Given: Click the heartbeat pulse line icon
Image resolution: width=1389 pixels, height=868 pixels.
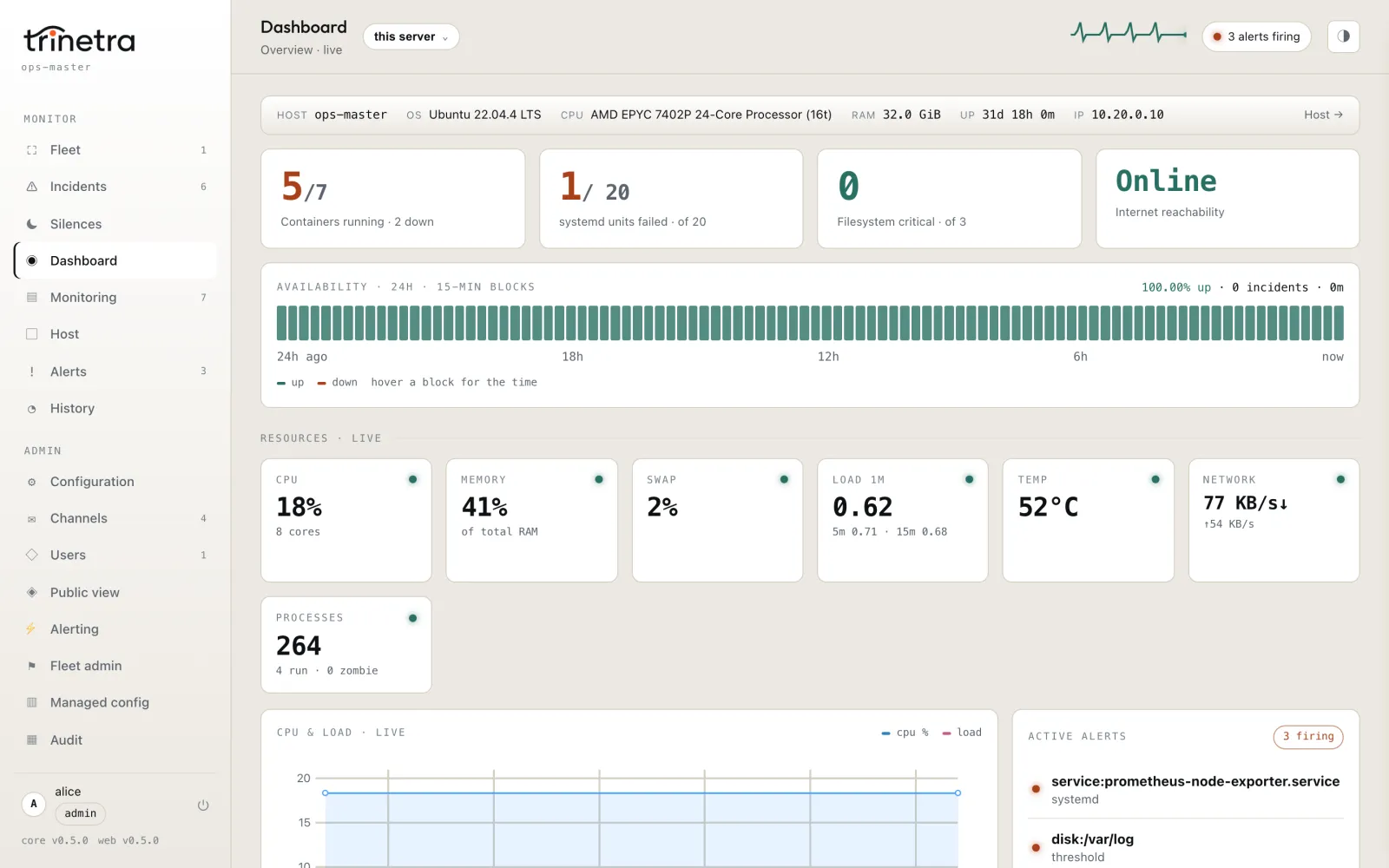Looking at the screenshot, I should click(x=1129, y=34).
